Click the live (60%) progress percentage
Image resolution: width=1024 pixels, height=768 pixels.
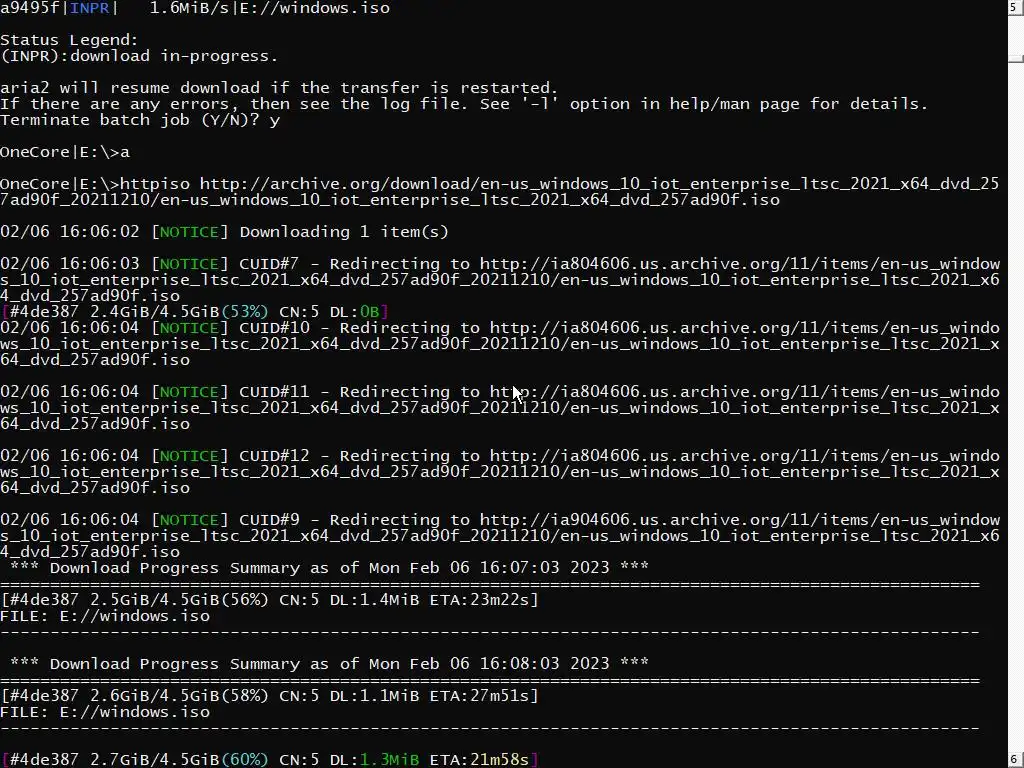[245, 760]
